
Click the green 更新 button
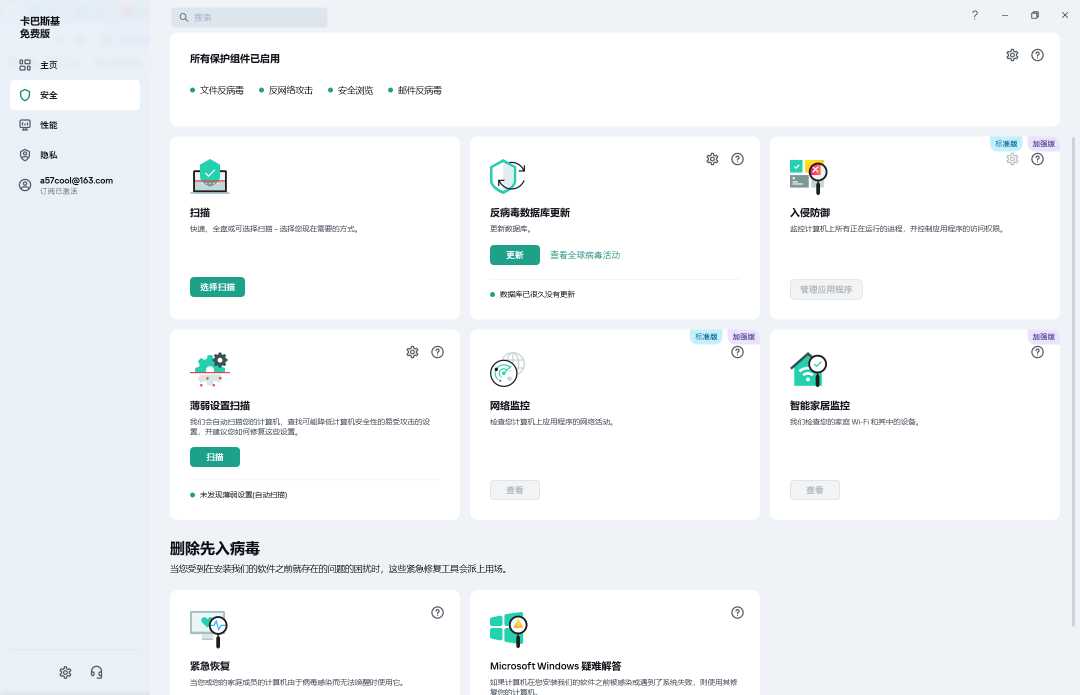tap(515, 255)
